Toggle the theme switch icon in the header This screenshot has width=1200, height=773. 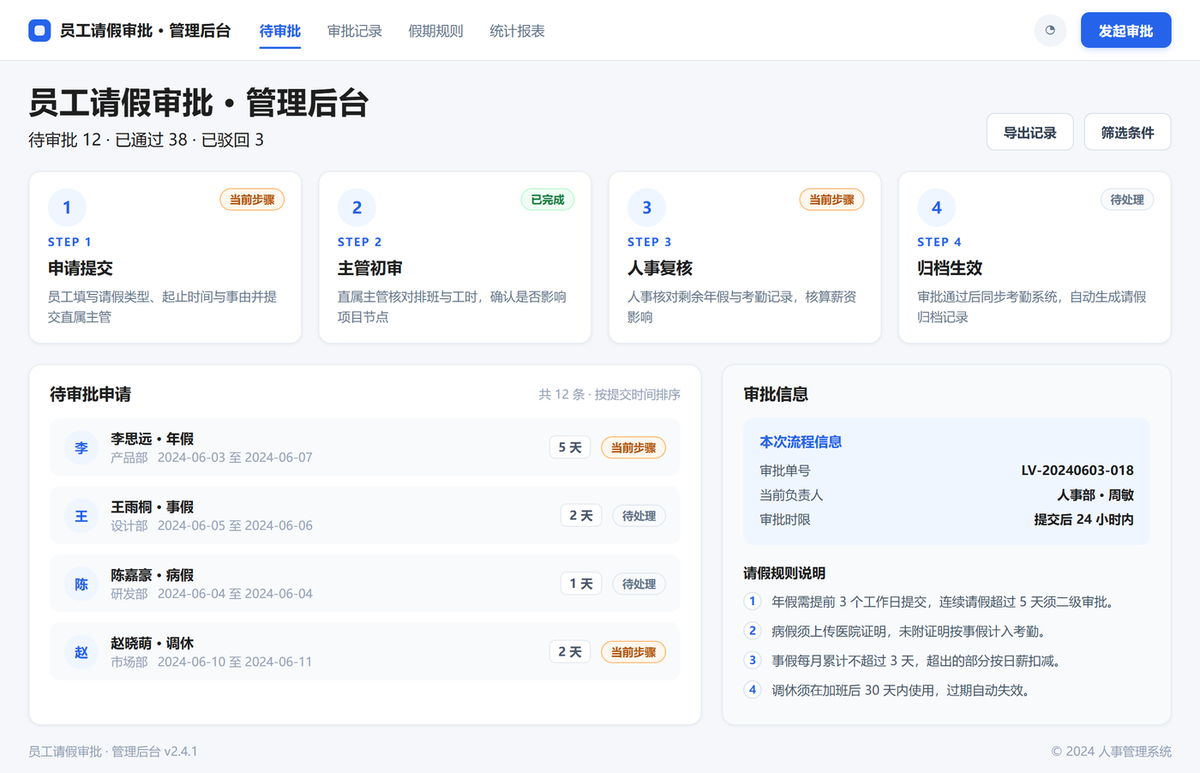pos(1050,31)
